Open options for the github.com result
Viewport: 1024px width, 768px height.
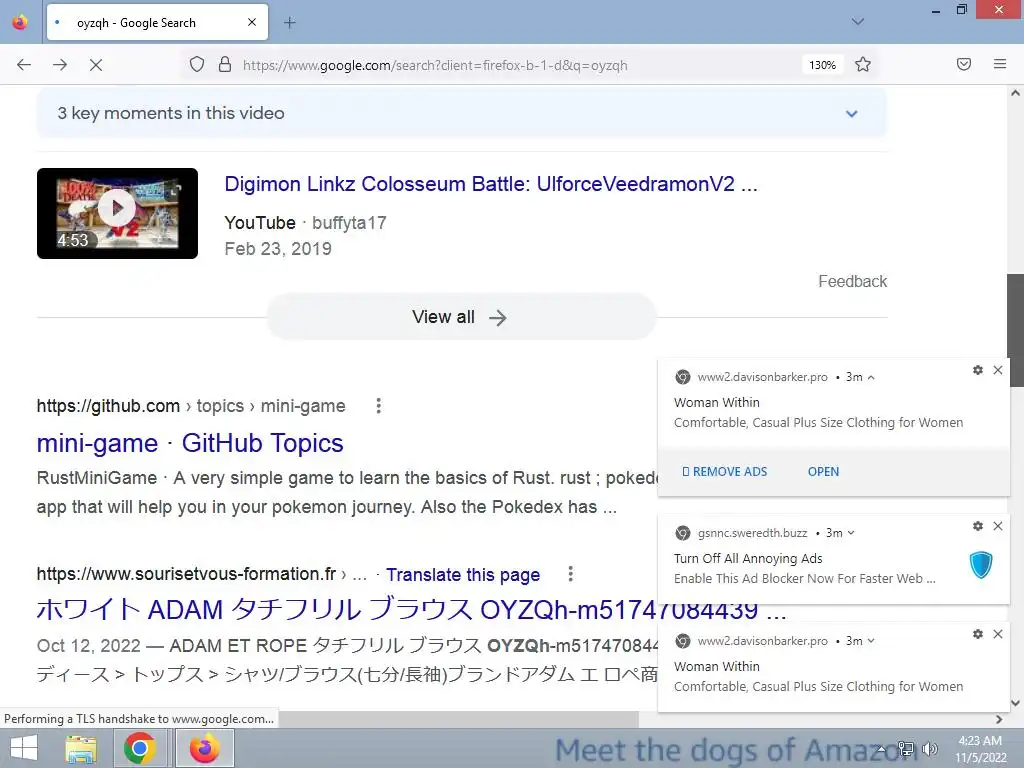click(x=378, y=406)
